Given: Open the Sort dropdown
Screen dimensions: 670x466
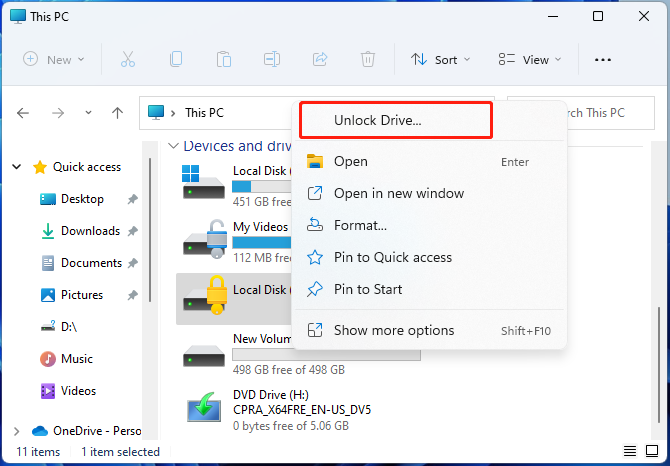Looking at the screenshot, I should 440,60.
